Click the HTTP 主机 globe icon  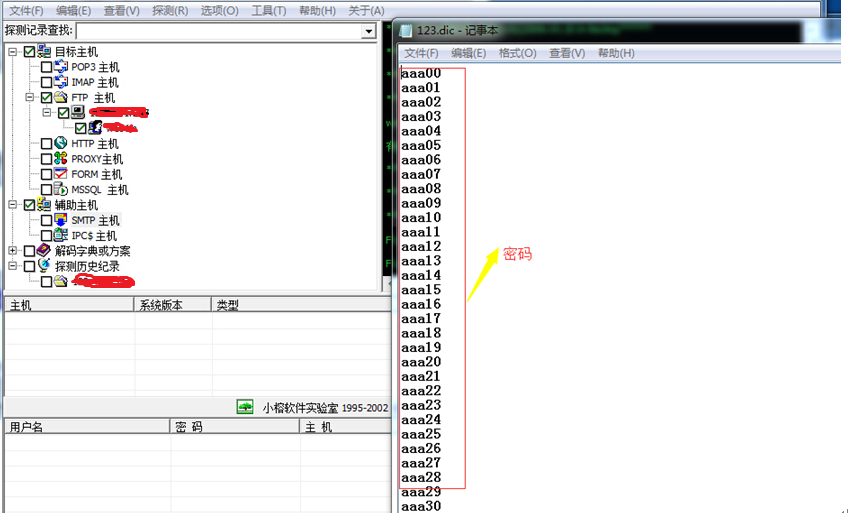point(61,144)
